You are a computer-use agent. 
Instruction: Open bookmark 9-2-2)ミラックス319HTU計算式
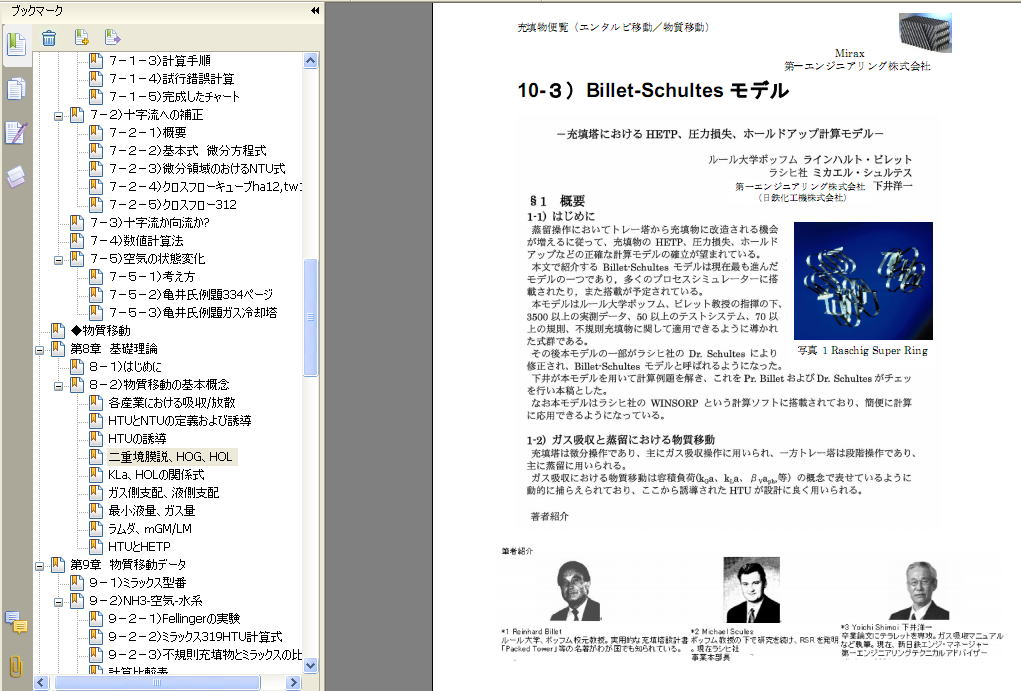coord(195,637)
